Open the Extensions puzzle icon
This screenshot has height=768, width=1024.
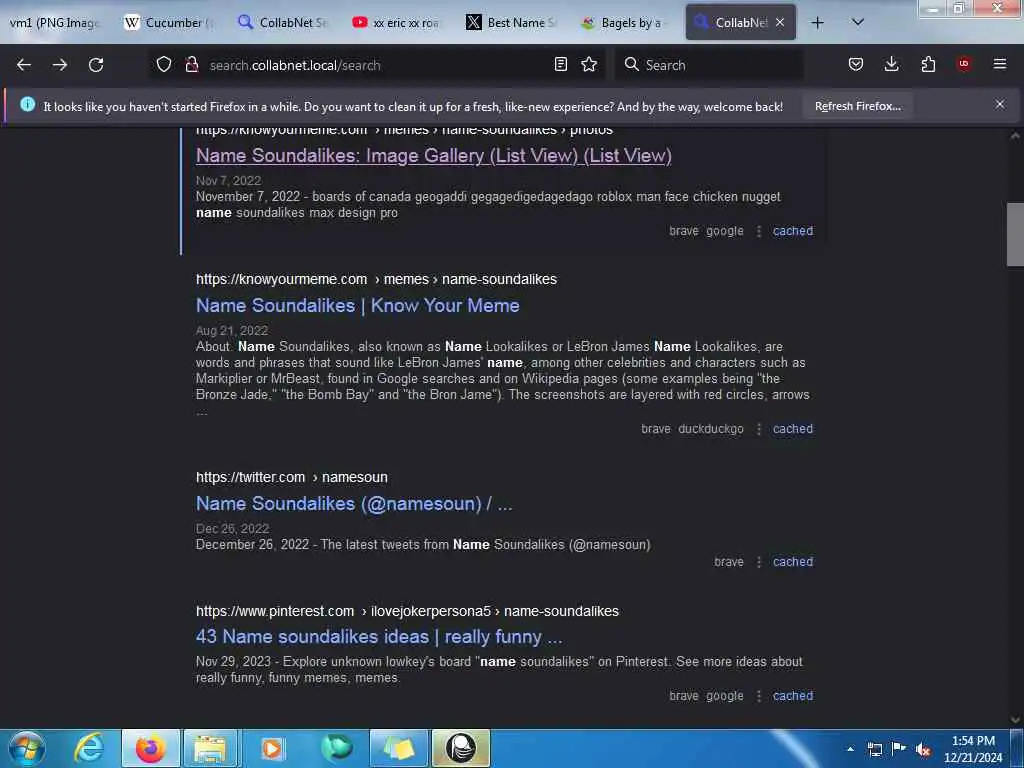pyautogui.click(x=928, y=65)
